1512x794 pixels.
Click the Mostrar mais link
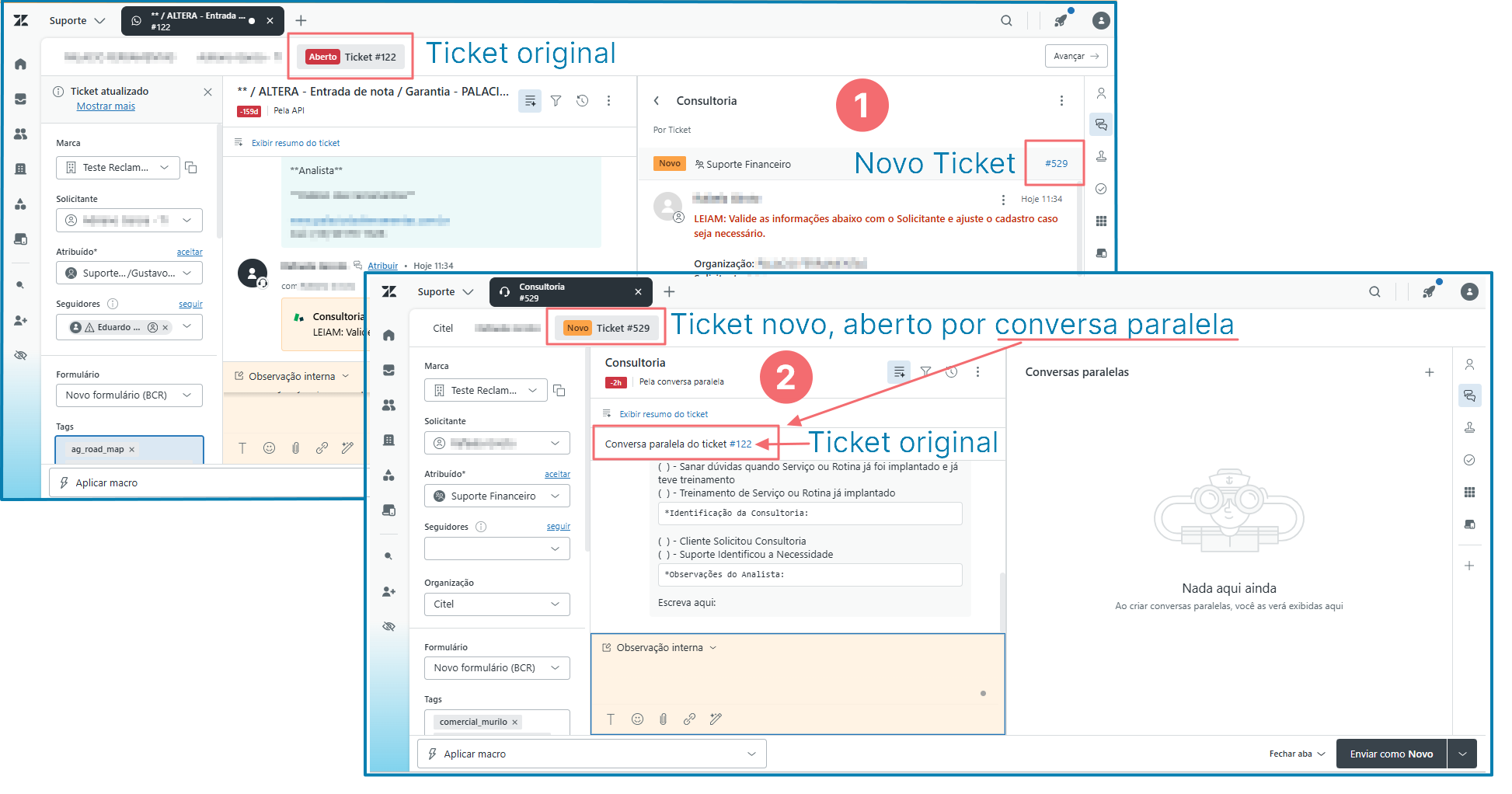[x=106, y=106]
